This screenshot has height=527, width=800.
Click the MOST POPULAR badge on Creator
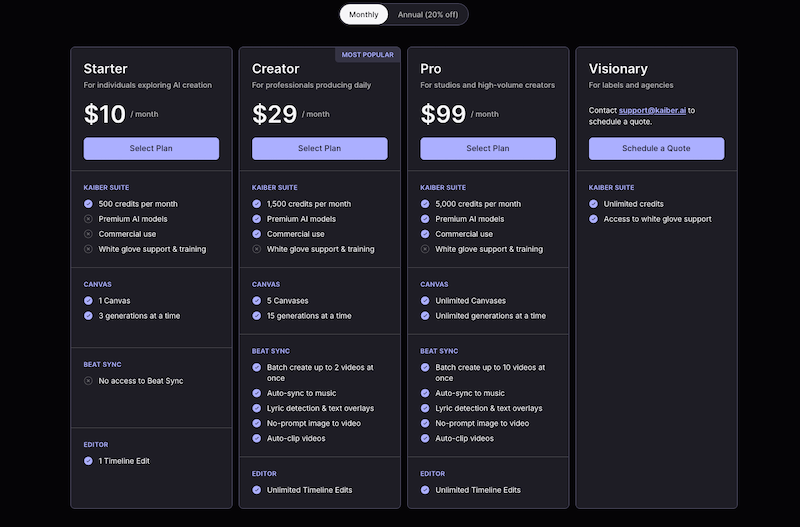click(367, 55)
